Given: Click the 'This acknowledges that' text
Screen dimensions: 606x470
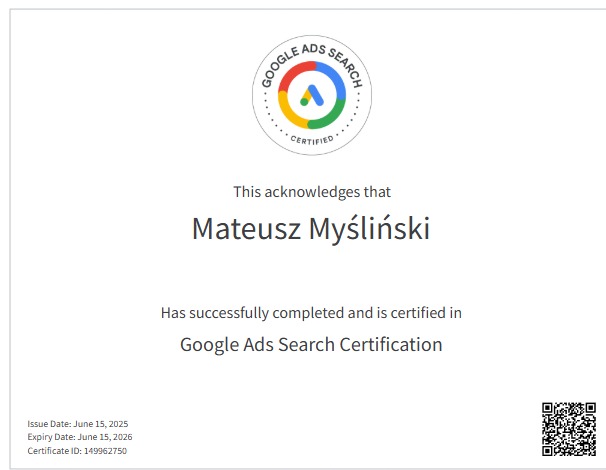Looking at the screenshot, I should (312, 192).
